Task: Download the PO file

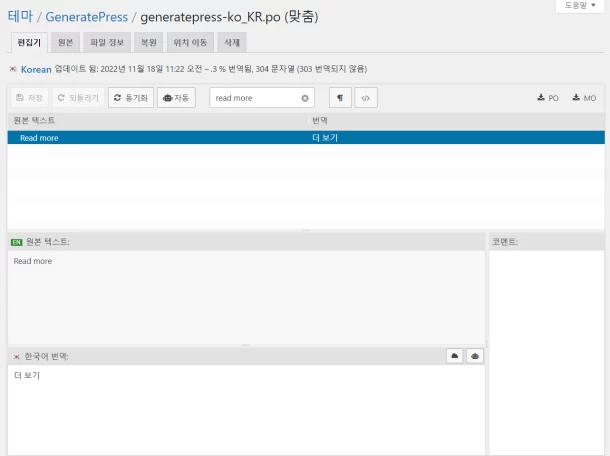Action: pos(548,98)
